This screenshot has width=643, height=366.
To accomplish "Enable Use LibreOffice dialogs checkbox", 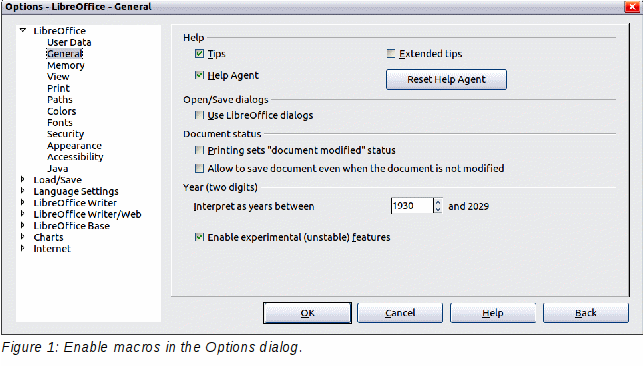I will (x=199, y=115).
